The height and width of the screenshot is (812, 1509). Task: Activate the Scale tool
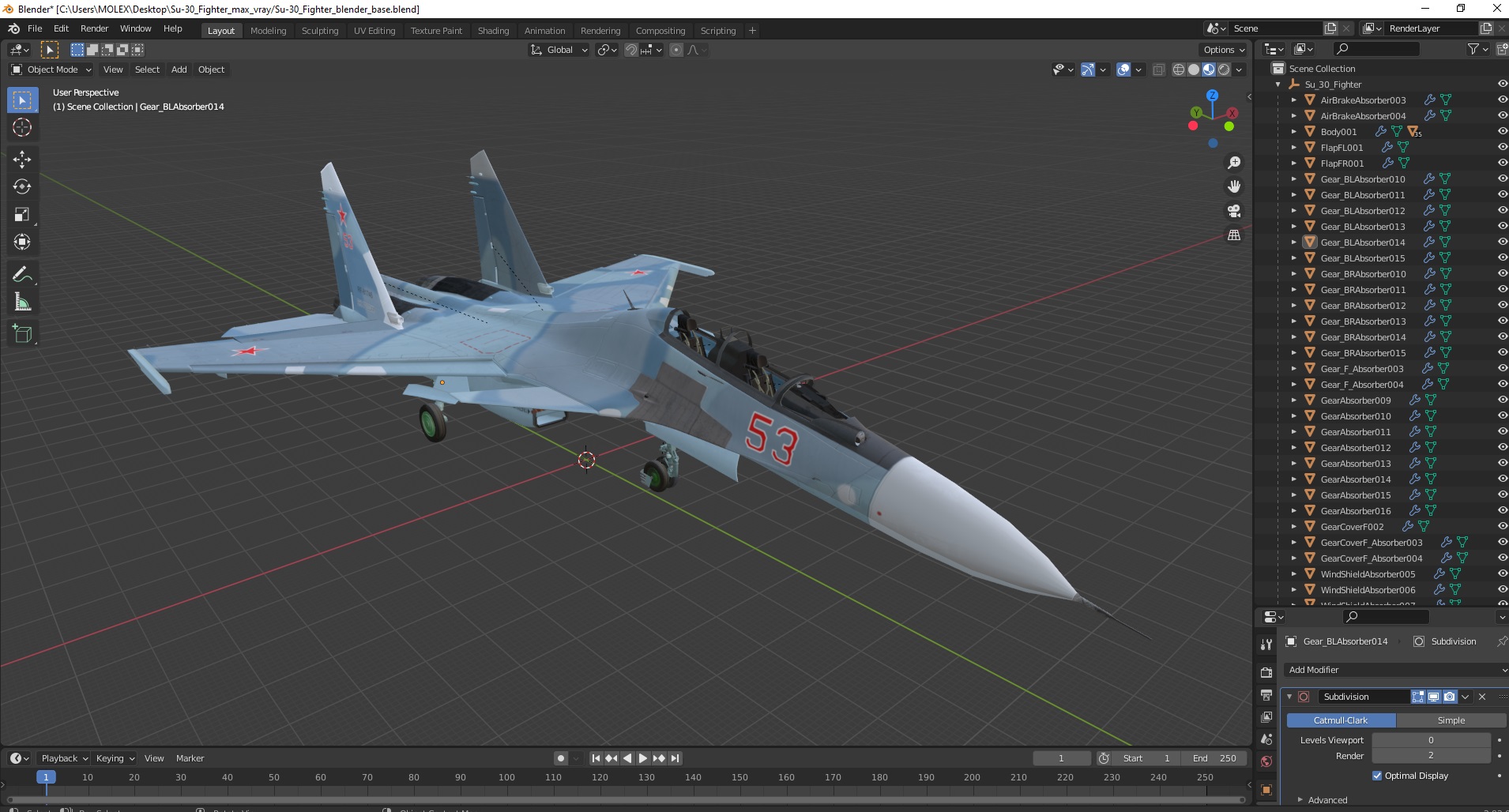[x=22, y=214]
